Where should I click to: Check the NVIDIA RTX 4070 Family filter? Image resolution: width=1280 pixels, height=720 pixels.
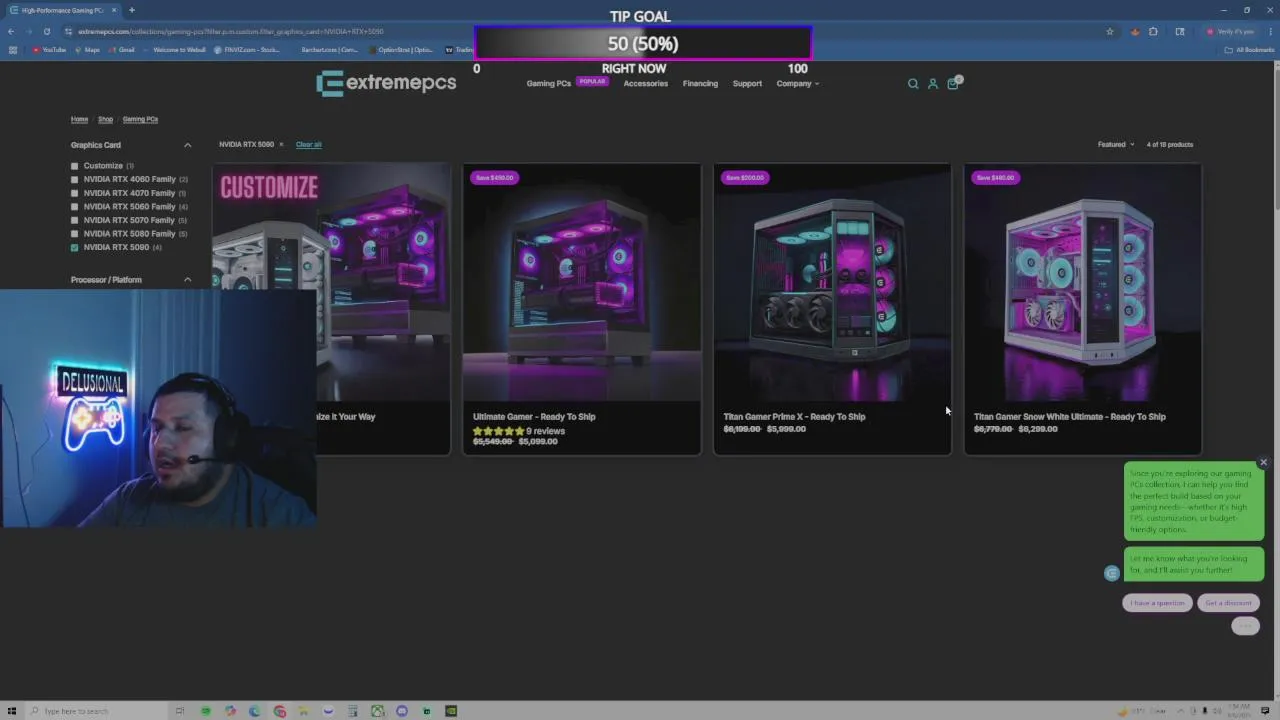coord(74,193)
